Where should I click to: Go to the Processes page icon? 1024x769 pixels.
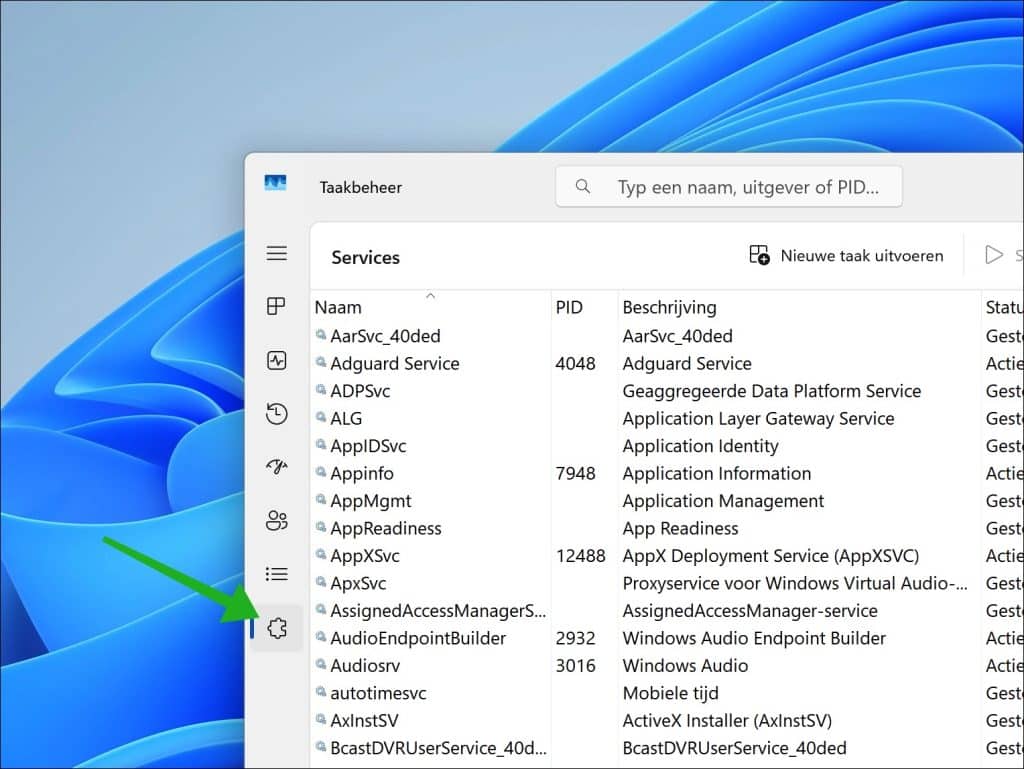277,307
